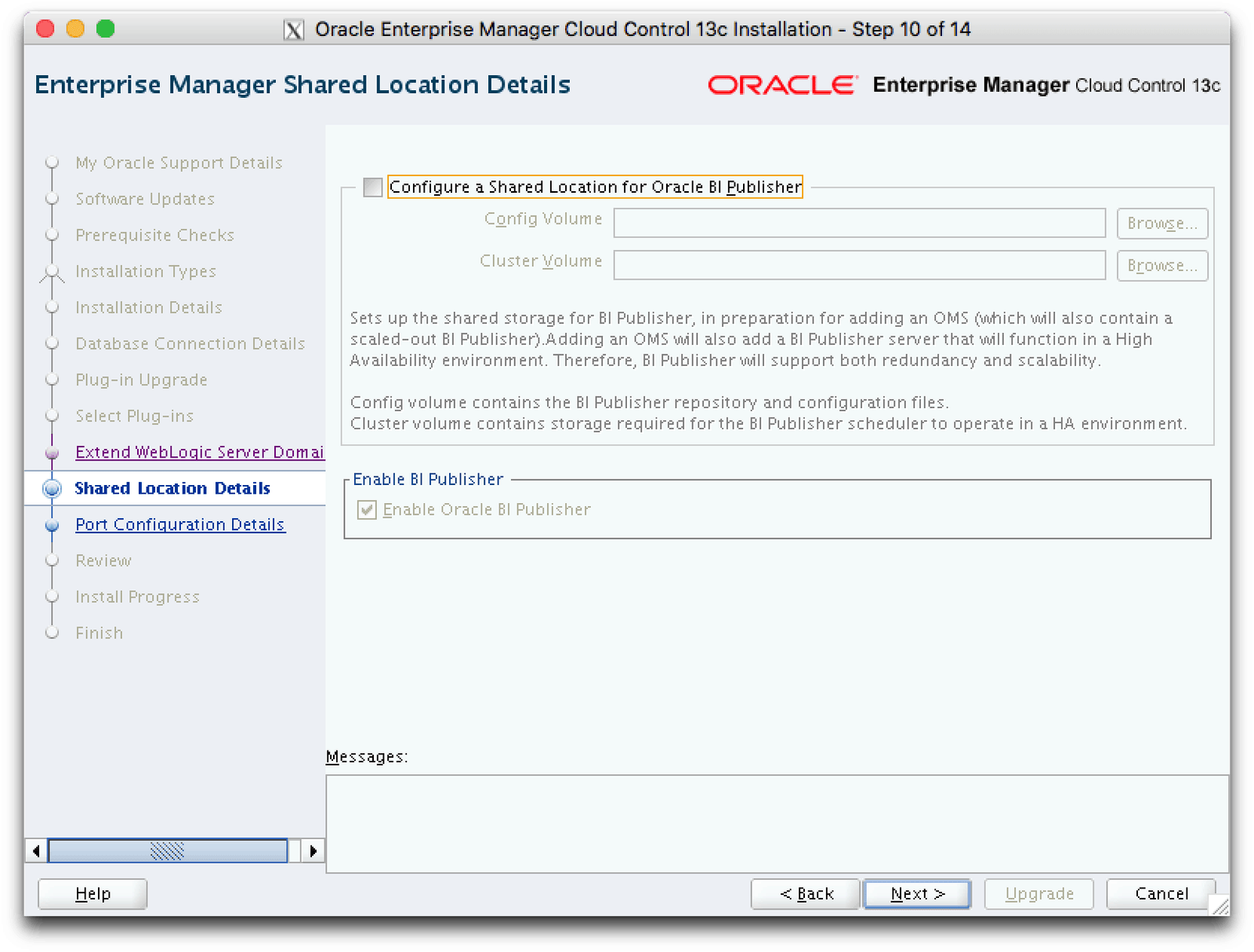Click the X11 icon in title bar
This screenshot has width=1254, height=952.
[294, 30]
